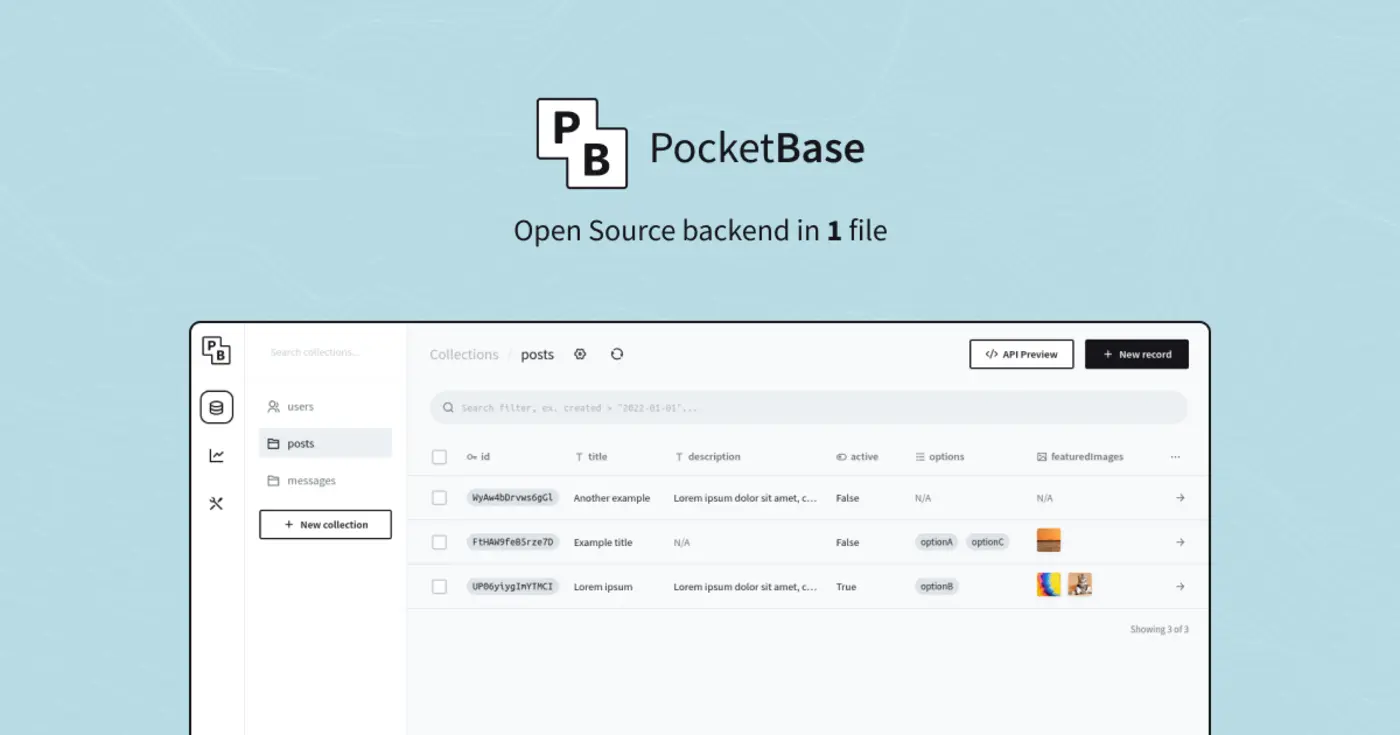Expand the 'Lorem ipsum' record via row arrow
Screen dimensions: 1400x735
click(1180, 586)
